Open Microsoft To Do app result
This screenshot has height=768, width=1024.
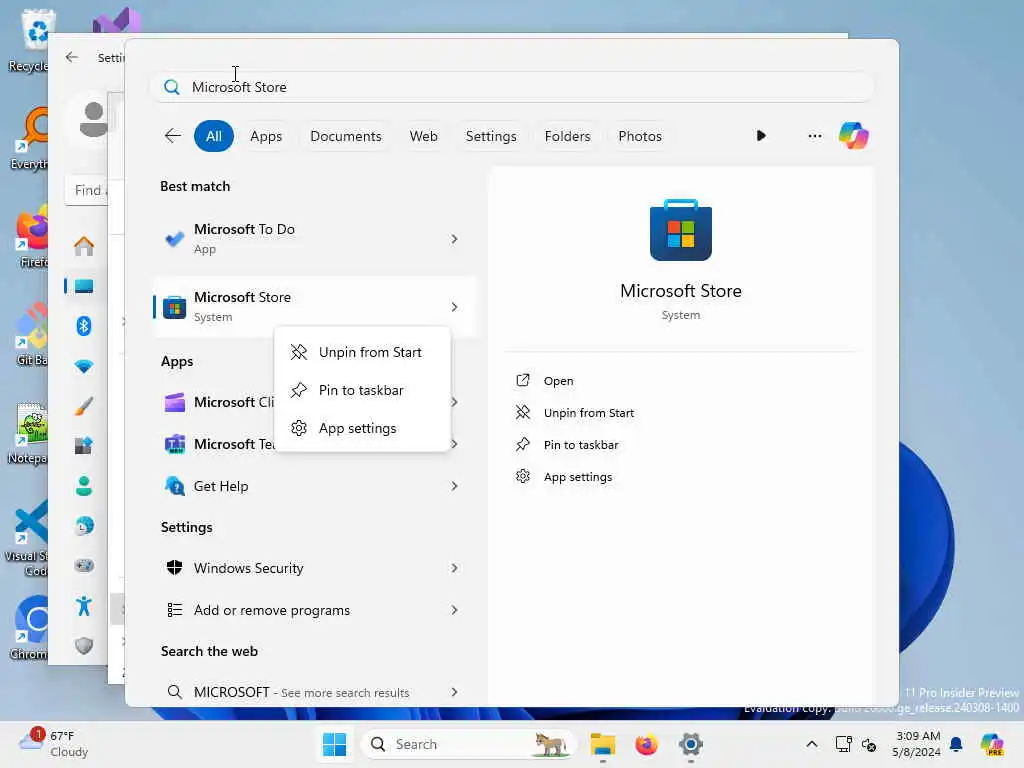314,238
